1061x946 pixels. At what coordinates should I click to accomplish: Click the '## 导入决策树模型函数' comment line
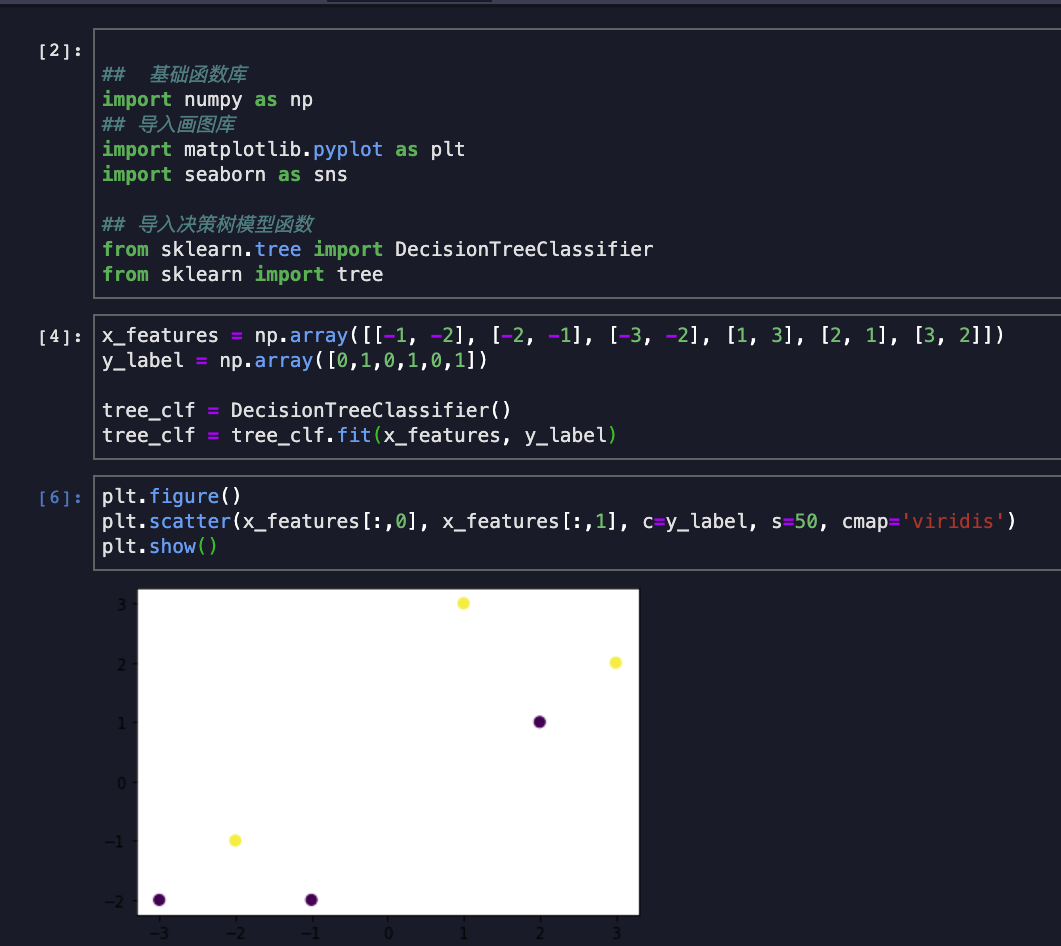tap(208, 224)
